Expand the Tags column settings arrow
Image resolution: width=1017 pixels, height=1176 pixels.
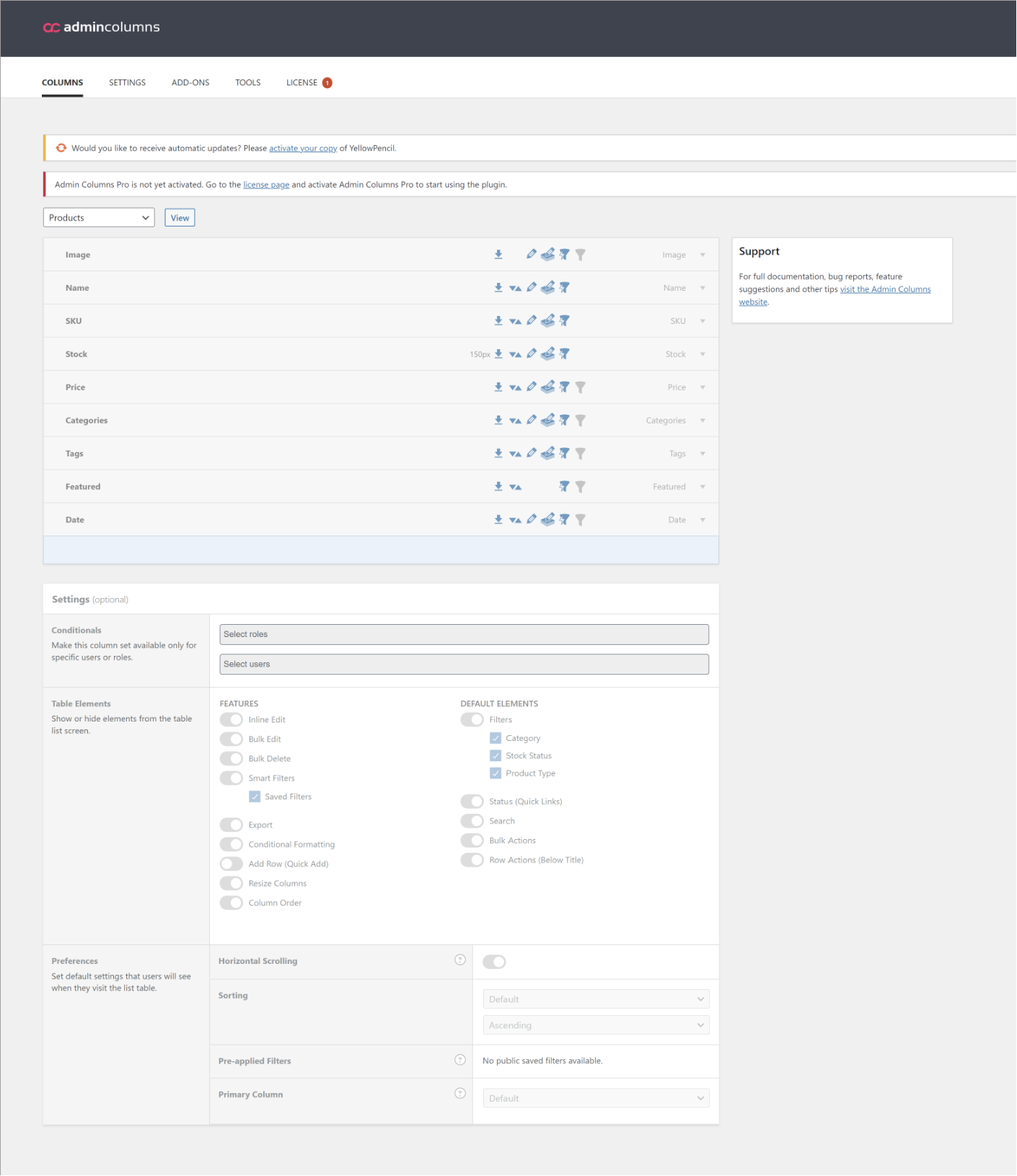click(x=703, y=455)
